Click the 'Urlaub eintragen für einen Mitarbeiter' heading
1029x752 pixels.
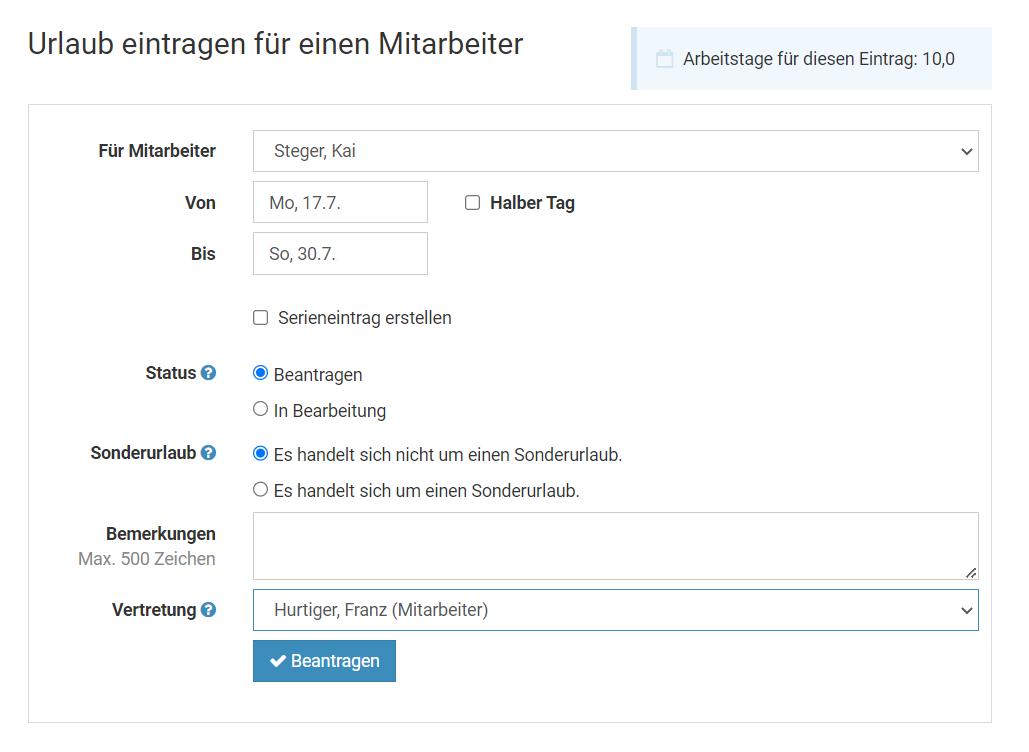(275, 44)
